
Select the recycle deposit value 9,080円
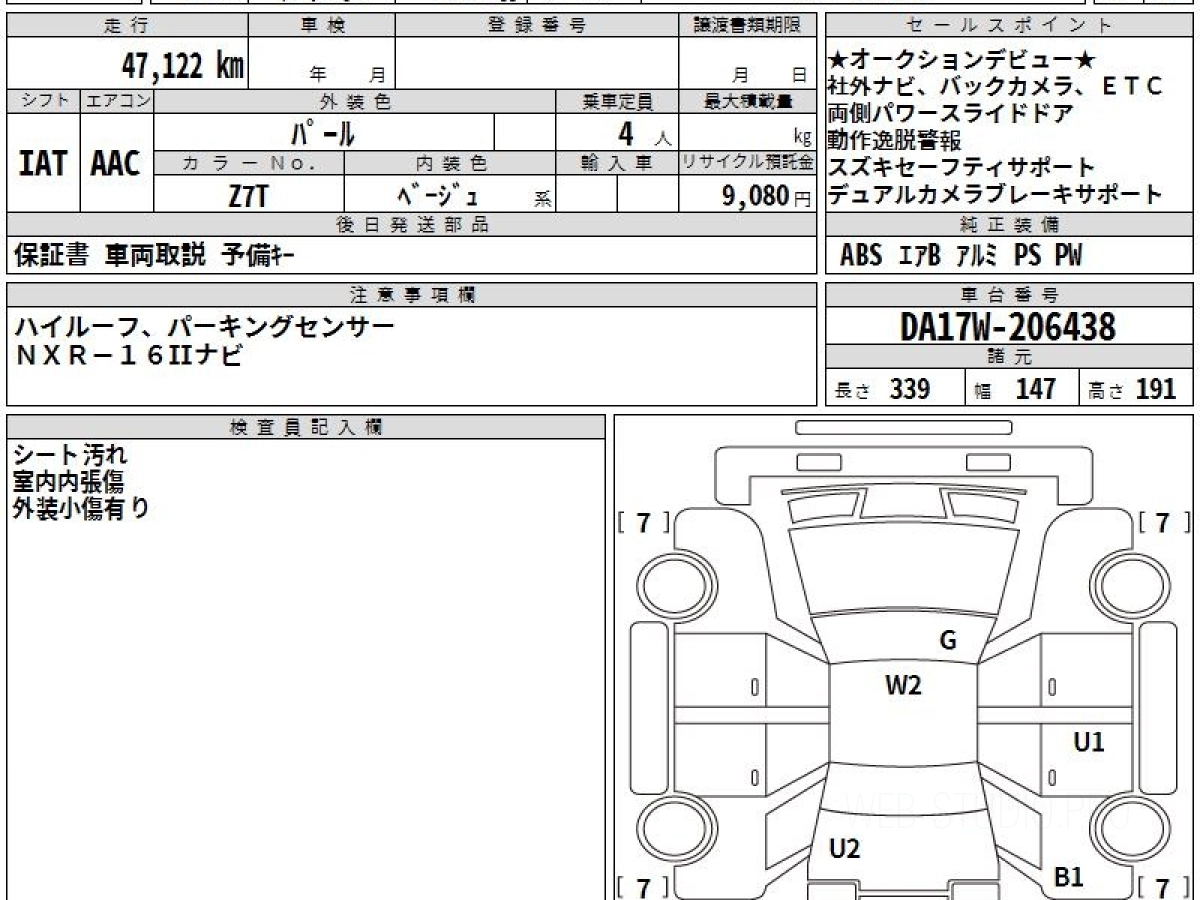point(767,195)
